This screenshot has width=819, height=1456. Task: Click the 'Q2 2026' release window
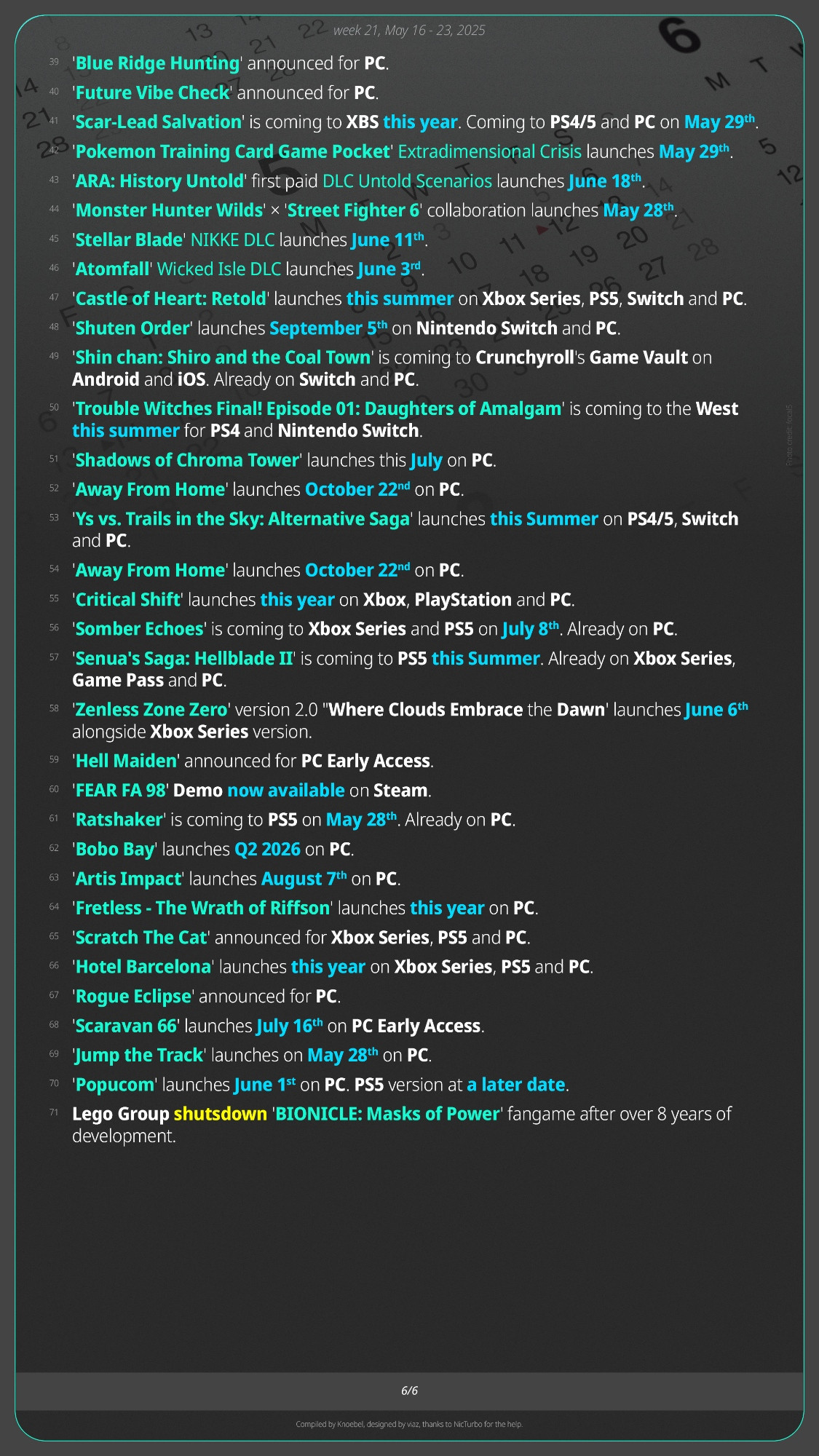tap(267, 850)
